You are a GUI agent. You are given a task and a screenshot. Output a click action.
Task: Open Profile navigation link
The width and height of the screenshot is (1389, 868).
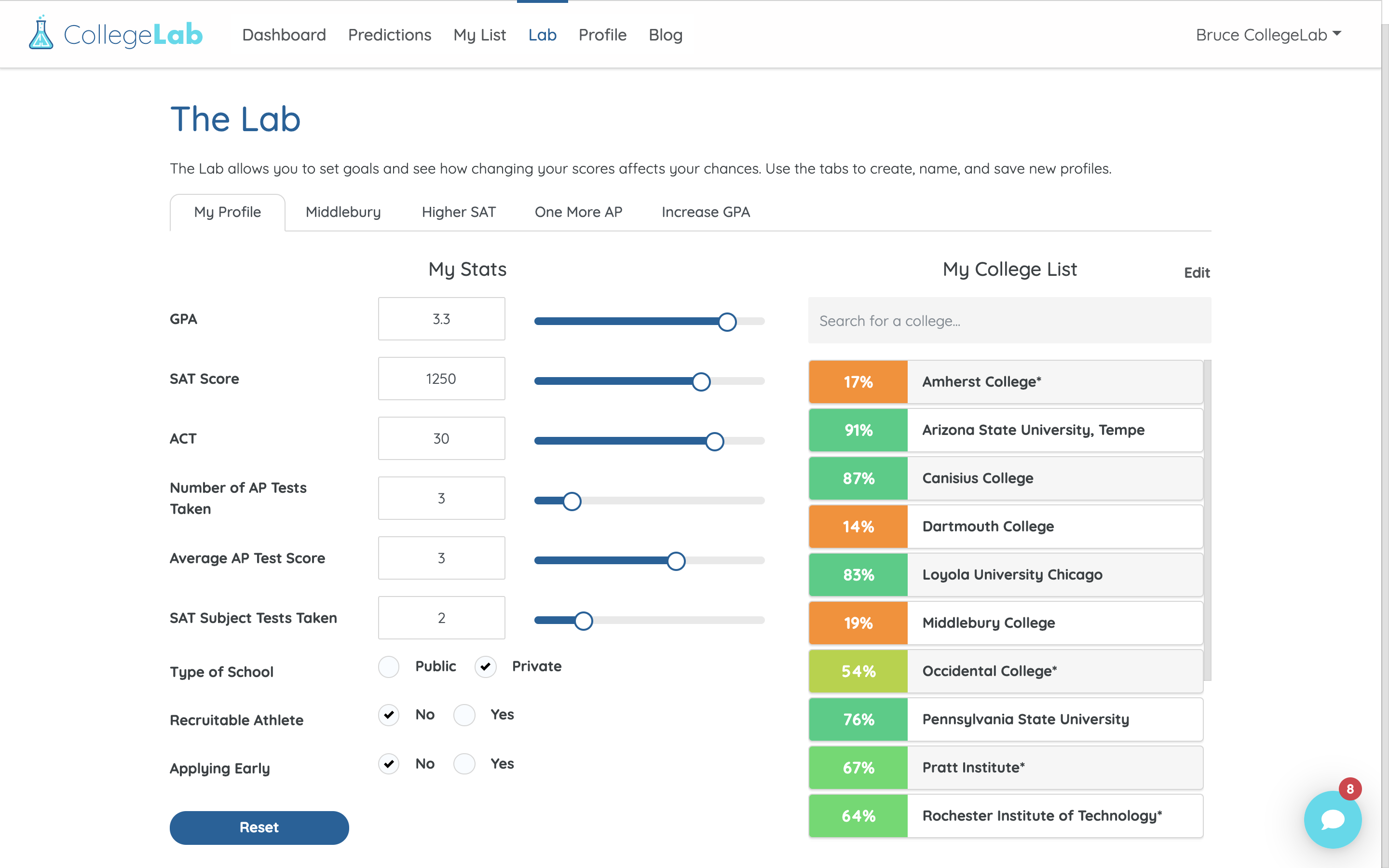(x=603, y=34)
